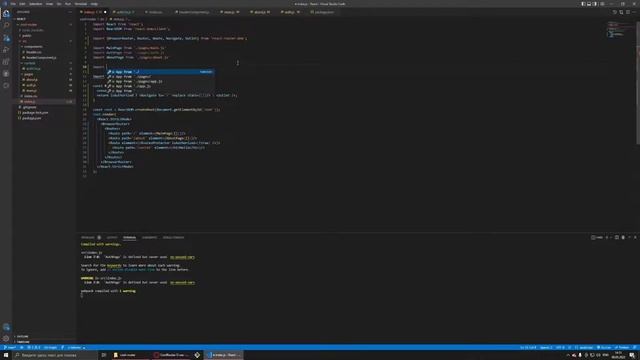Open package-lock.json in Explorer

coord(35,112)
